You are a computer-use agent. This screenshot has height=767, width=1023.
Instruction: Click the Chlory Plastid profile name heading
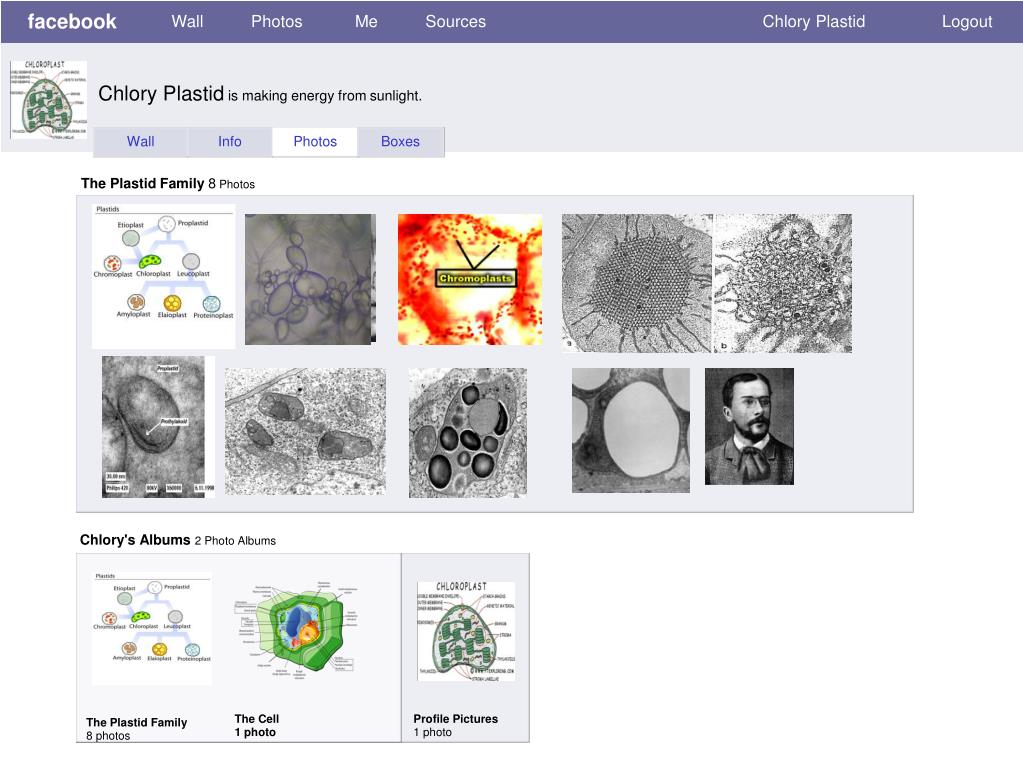(x=161, y=93)
